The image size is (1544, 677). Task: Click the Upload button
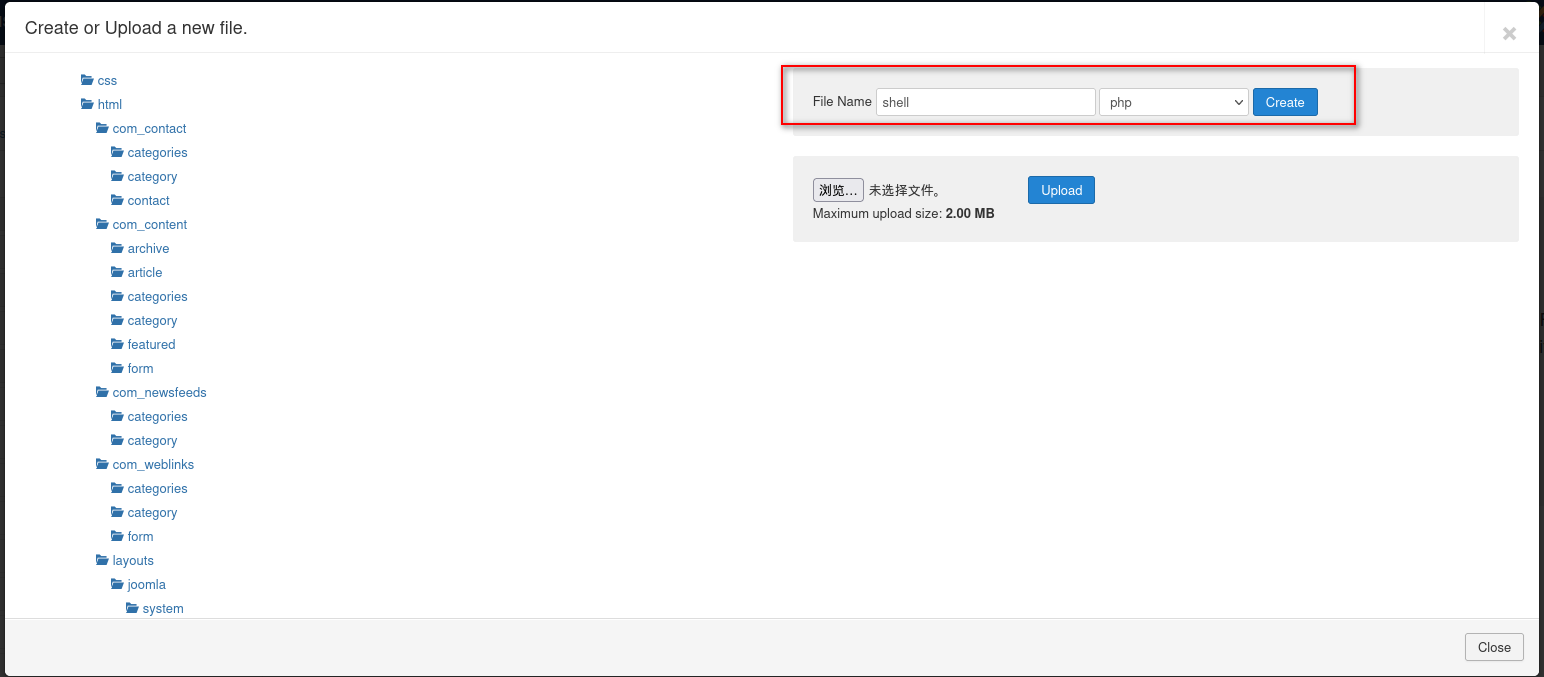(1061, 190)
